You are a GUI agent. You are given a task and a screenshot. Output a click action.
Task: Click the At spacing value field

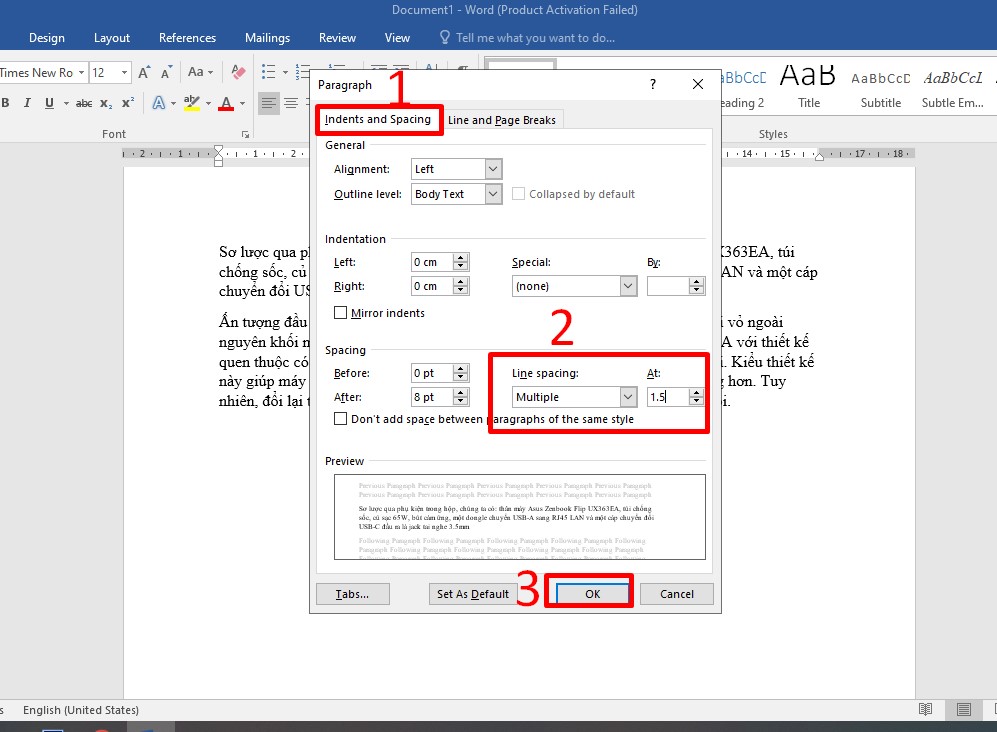click(x=667, y=397)
